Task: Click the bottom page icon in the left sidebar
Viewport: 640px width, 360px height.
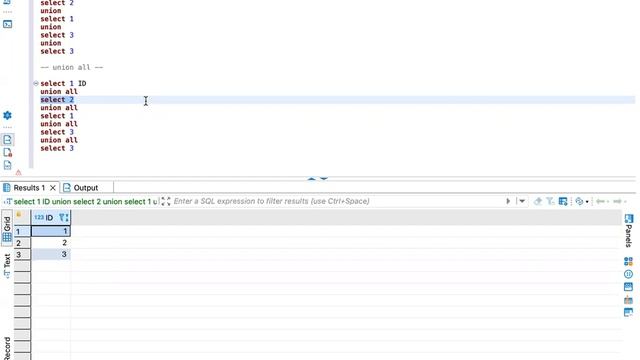Action: [x=7, y=165]
